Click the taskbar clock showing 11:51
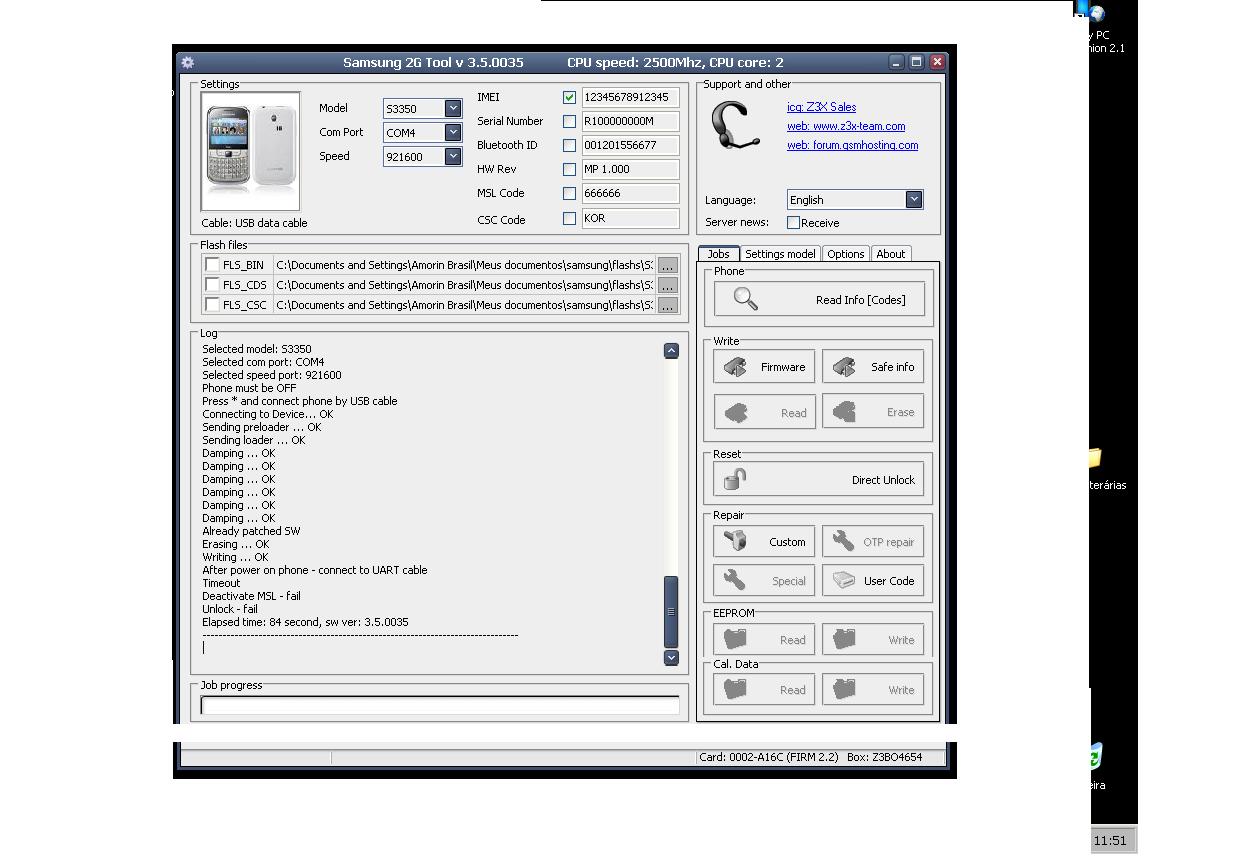The height and width of the screenshot is (864, 1250). tap(1110, 841)
